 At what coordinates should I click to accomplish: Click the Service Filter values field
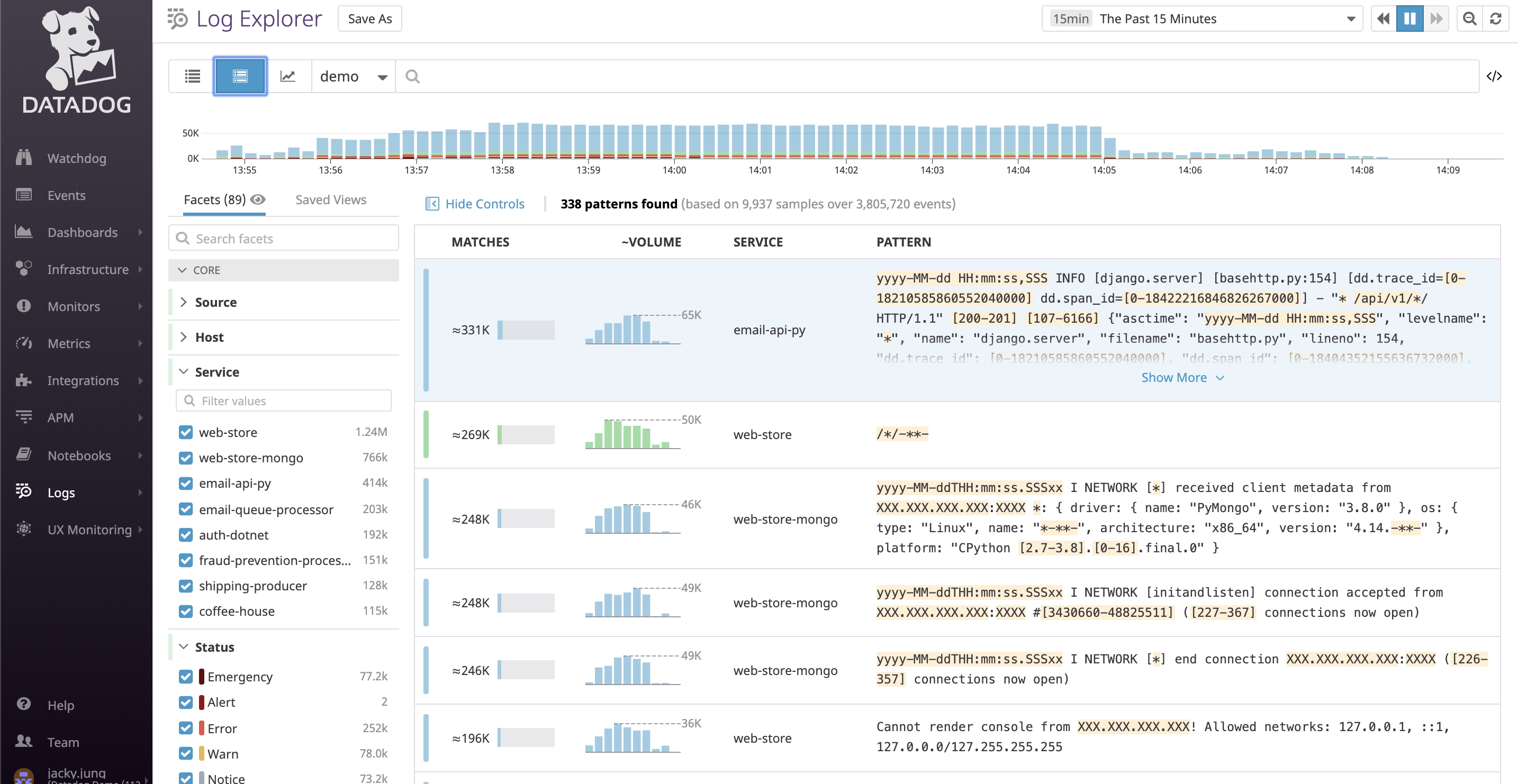click(x=284, y=400)
